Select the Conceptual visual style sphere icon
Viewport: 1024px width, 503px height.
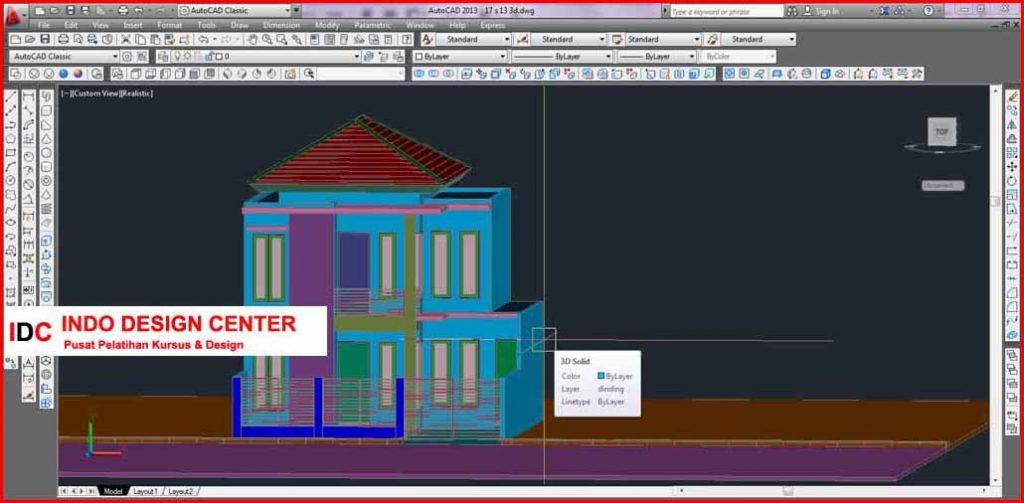tap(78, 74)
